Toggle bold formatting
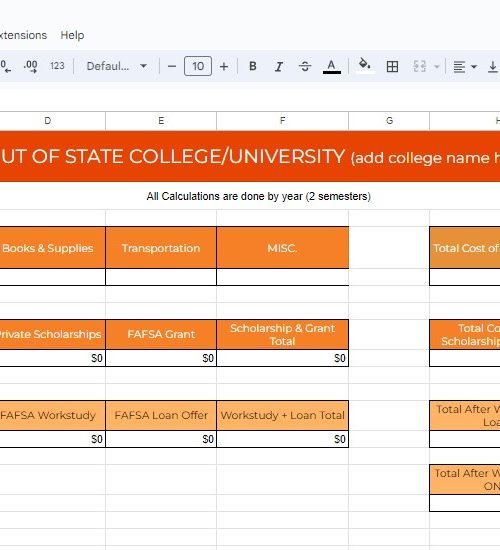Viewport: 500px width, 550px height. point(253,66)
